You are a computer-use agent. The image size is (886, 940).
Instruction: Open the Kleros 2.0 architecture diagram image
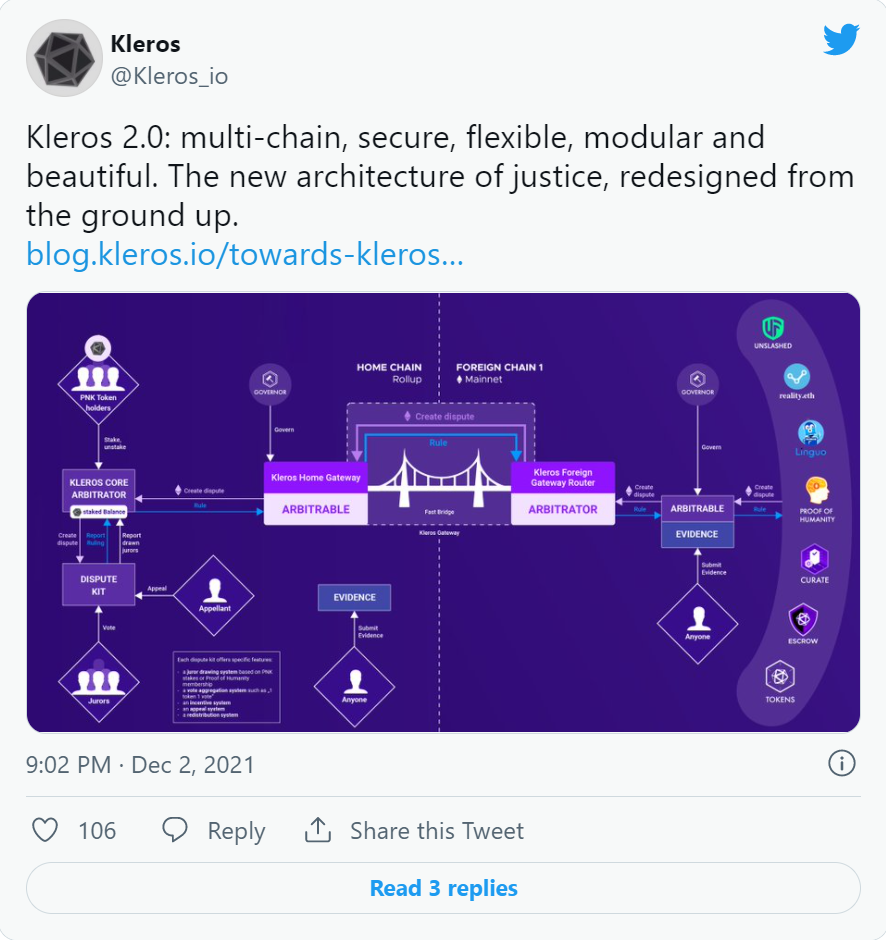(x=443, y=513)
